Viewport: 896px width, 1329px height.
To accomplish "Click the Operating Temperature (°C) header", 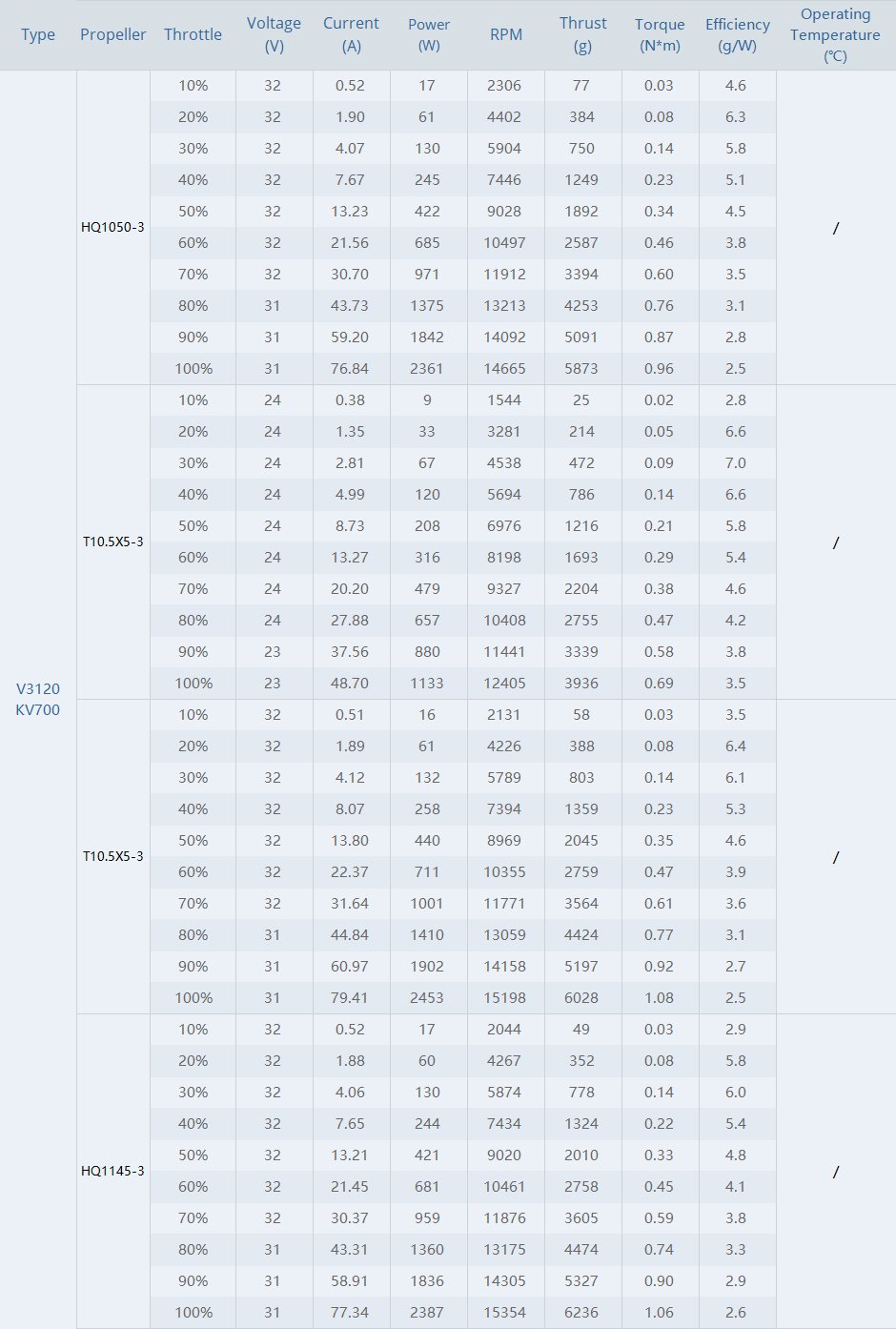I will click(x=835, y=35).
